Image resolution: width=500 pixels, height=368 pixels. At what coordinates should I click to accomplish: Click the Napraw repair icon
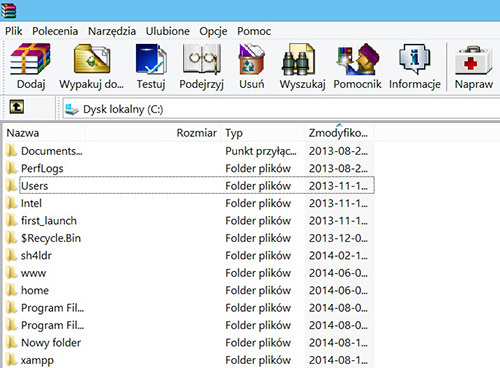point(474,60)
